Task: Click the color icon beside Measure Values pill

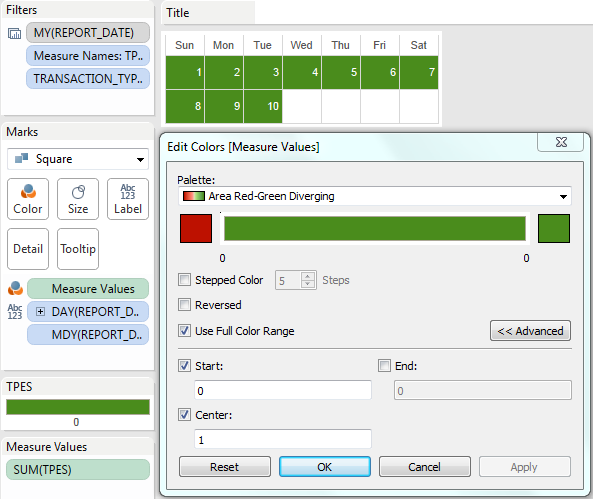Action: pos(15,289)
